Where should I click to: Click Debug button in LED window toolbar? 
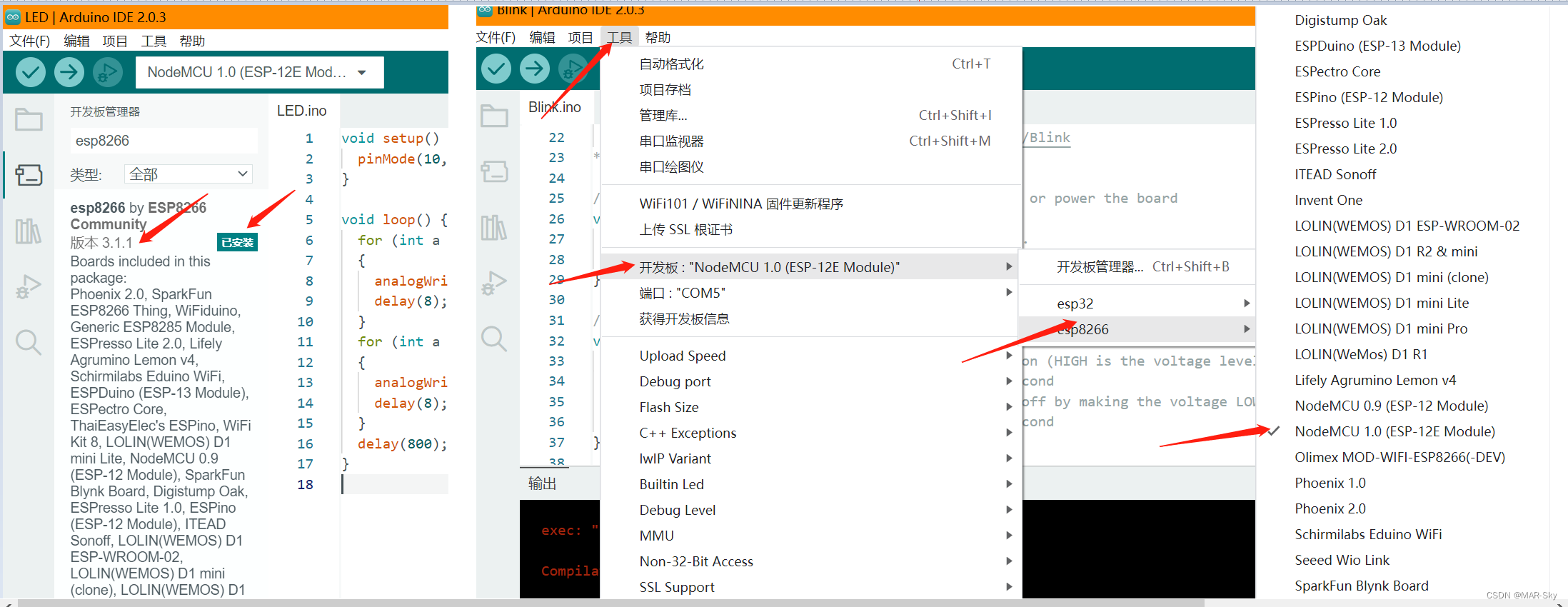point(108,72)
